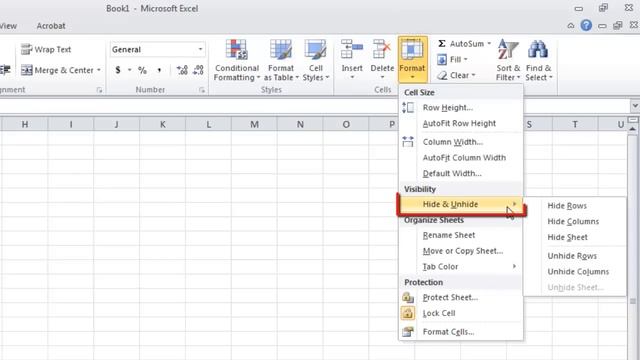The width and height of the screenshot is (640, 360).
Task: Select column H header
Action: [25, 124]
